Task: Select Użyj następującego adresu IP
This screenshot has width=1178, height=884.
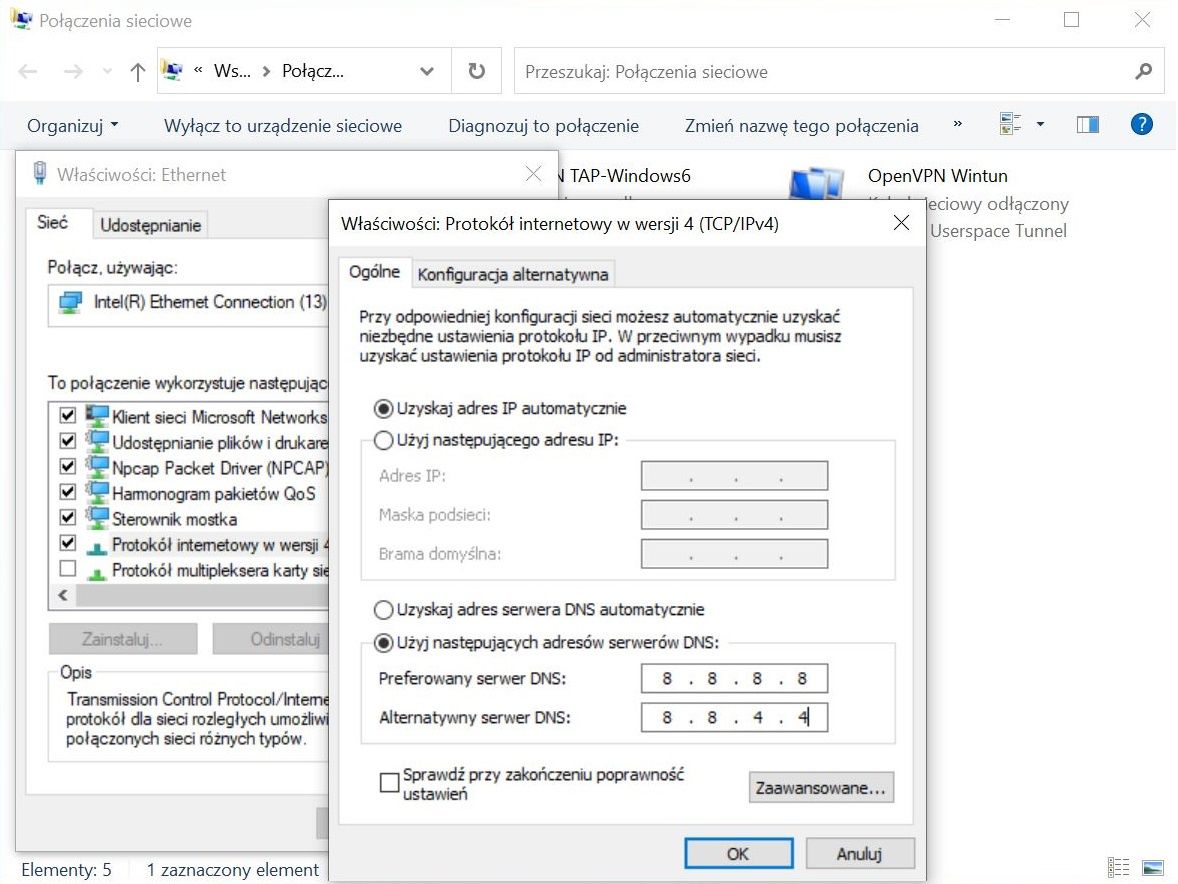Action: point(383,440)
